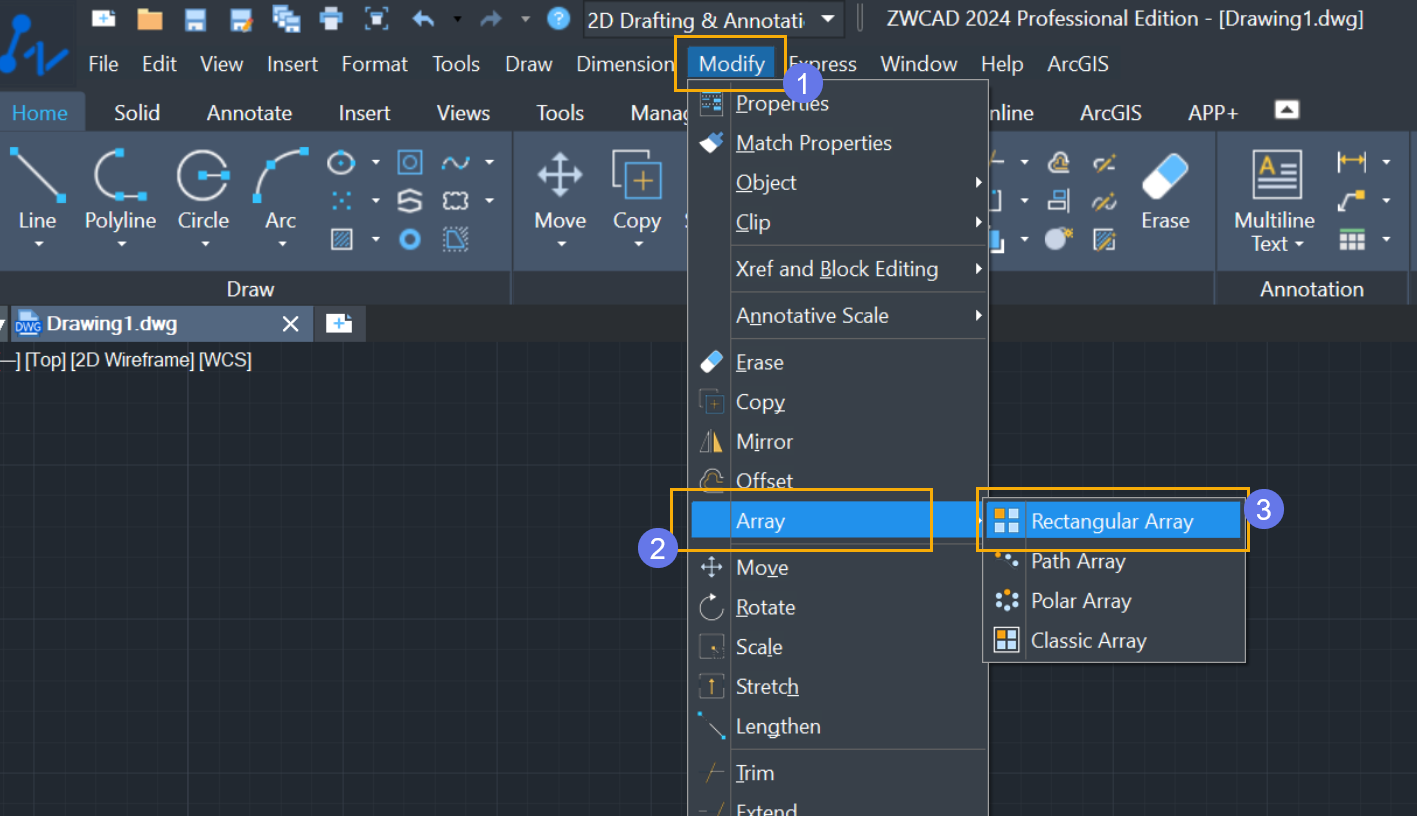Select the Polyline tool

tap(120, 190)
